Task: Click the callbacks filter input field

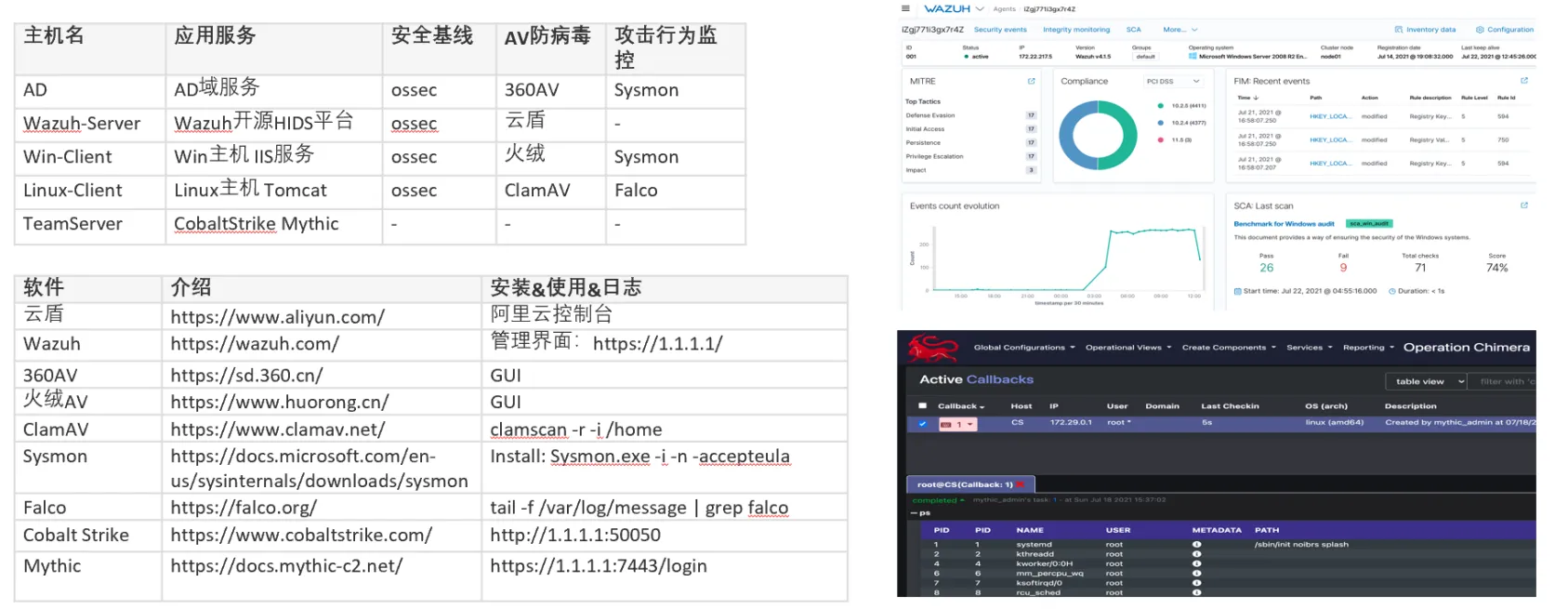Action: point(1506,381)
